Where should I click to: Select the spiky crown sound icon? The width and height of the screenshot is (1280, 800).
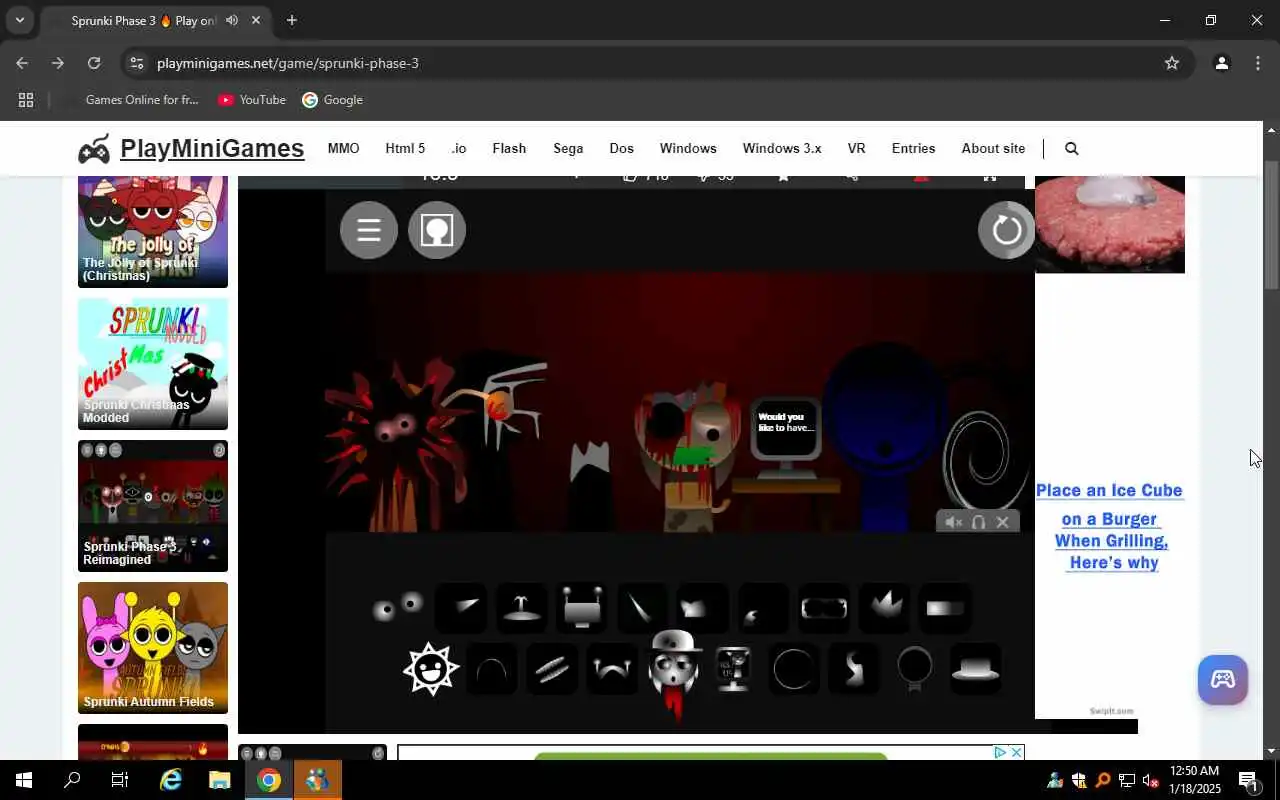[x=885, y=607]
